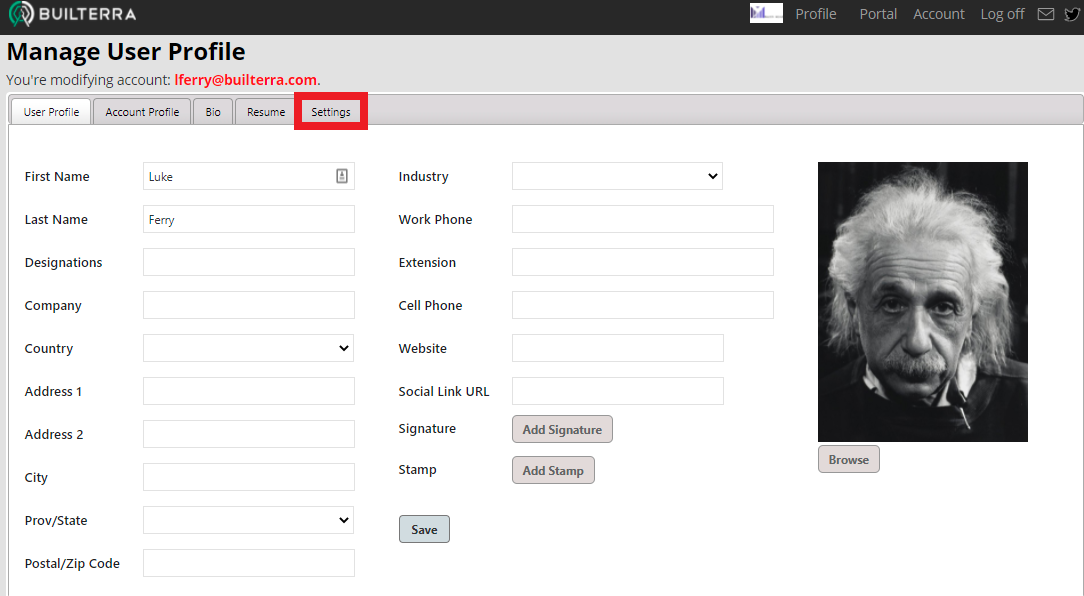Focus the Cell Phone field
This screenshot has height=596, width=1084.
(x=643, y=305)
